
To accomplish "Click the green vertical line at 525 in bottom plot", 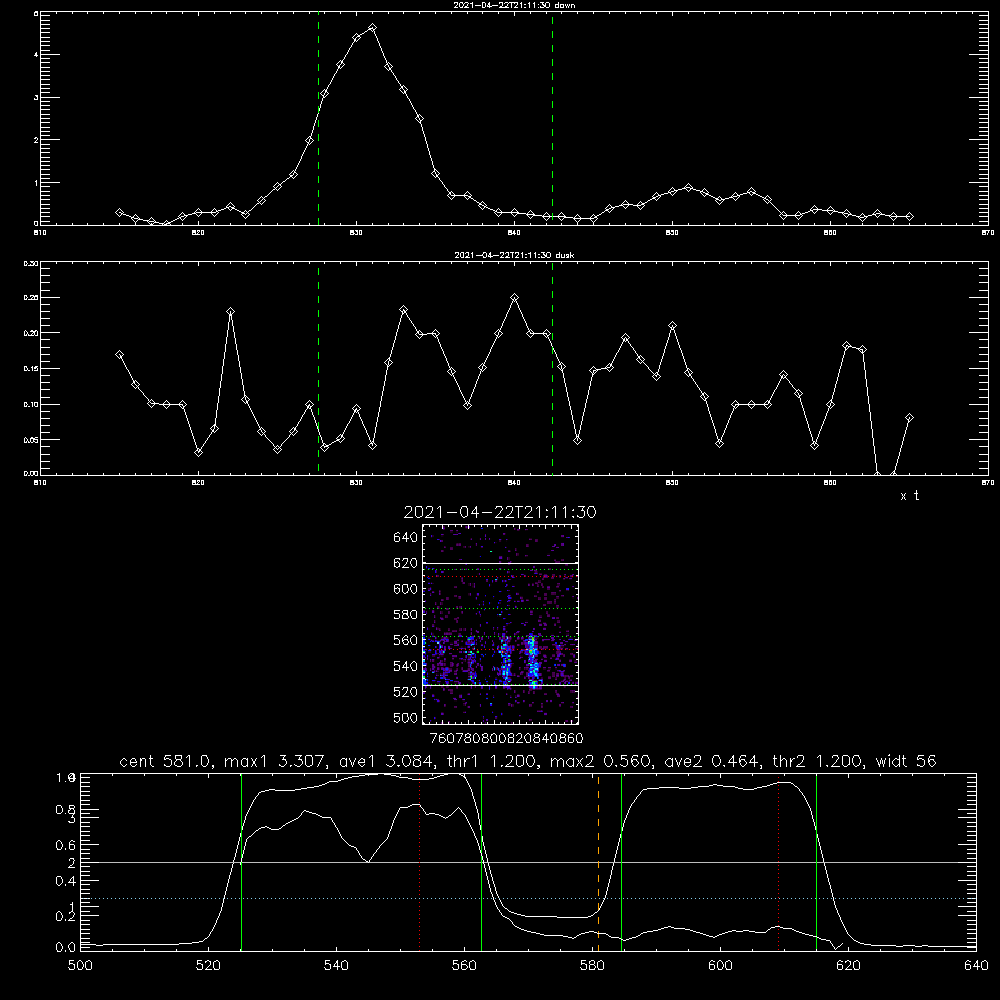I will (x=242, y=862).
